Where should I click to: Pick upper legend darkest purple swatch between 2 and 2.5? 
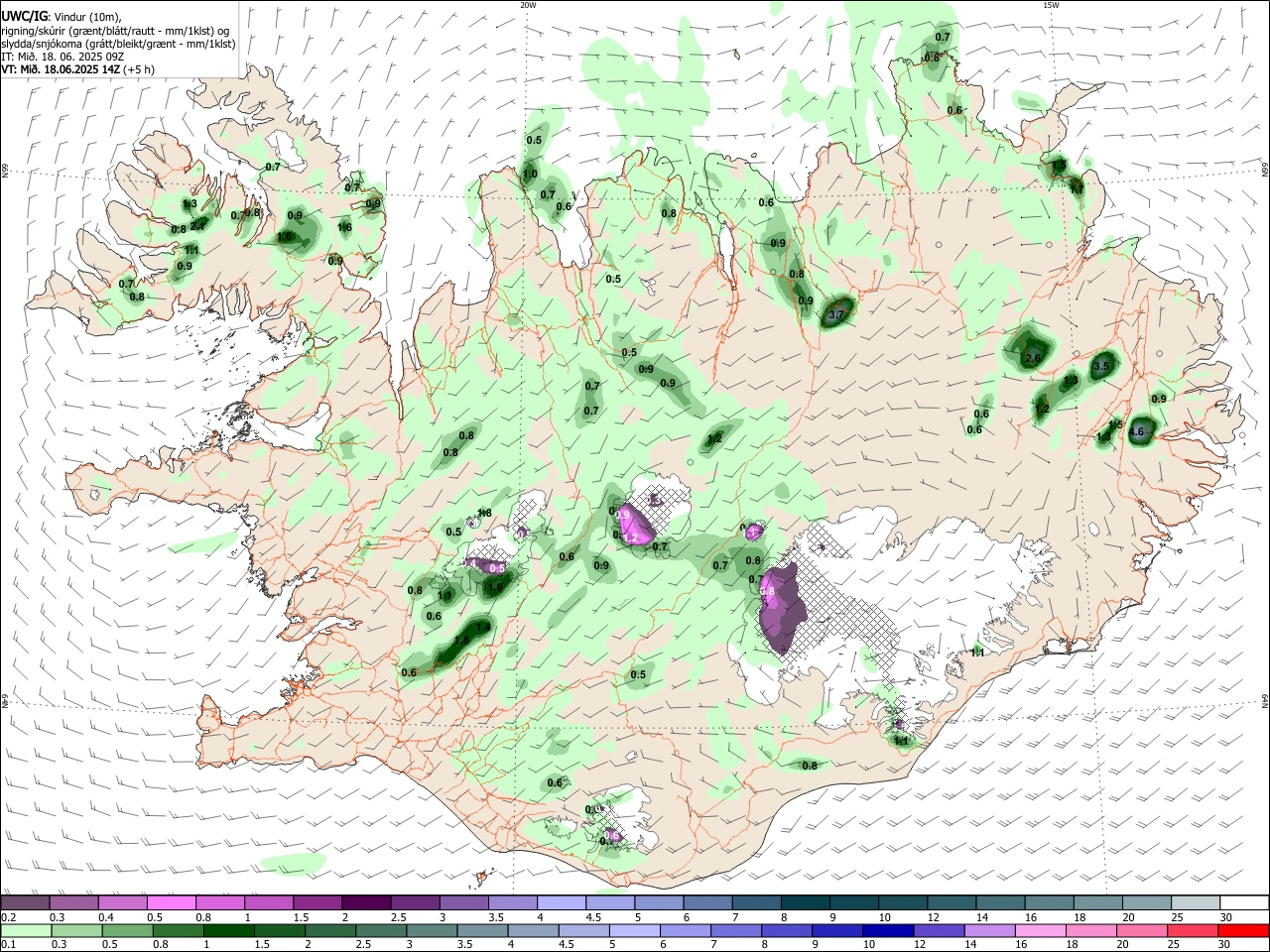pos(366,903)
